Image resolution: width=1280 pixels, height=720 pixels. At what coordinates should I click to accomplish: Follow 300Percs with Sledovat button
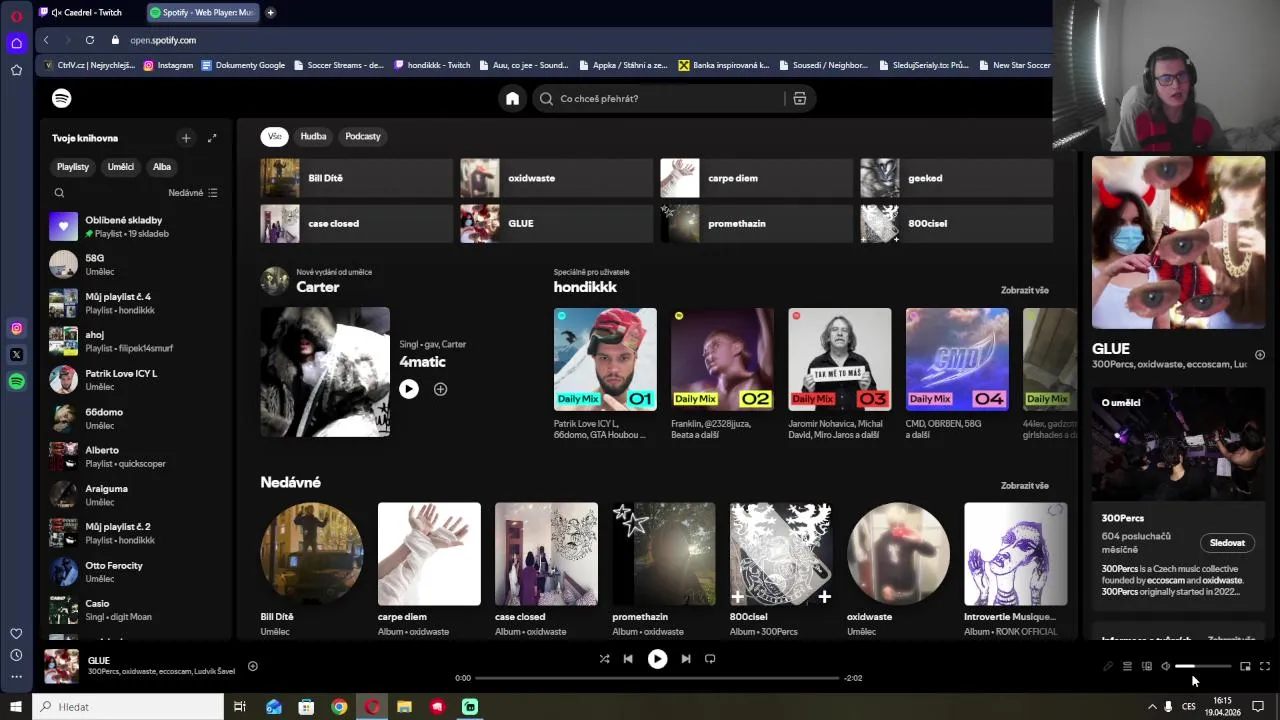(1227, 543)
